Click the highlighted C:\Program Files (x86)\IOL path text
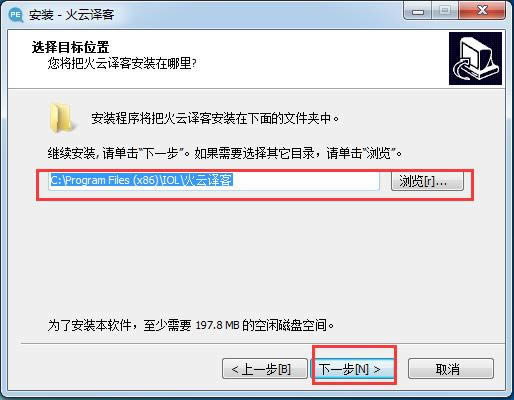The image size is (514, 400). pos(141,180)
